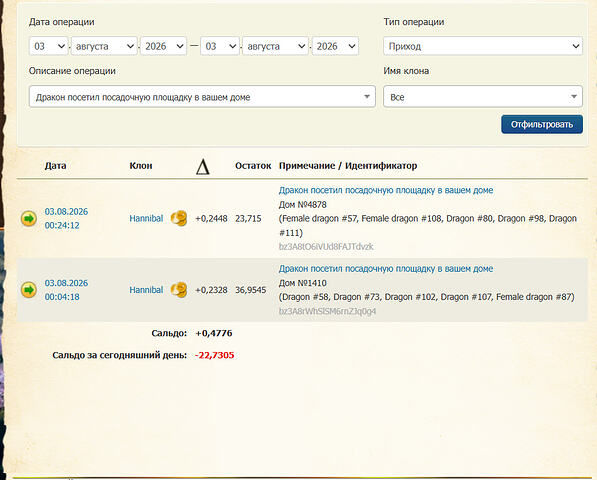
Task: Open operation link for Дом №4878 entry
Action: click(386, 190)
